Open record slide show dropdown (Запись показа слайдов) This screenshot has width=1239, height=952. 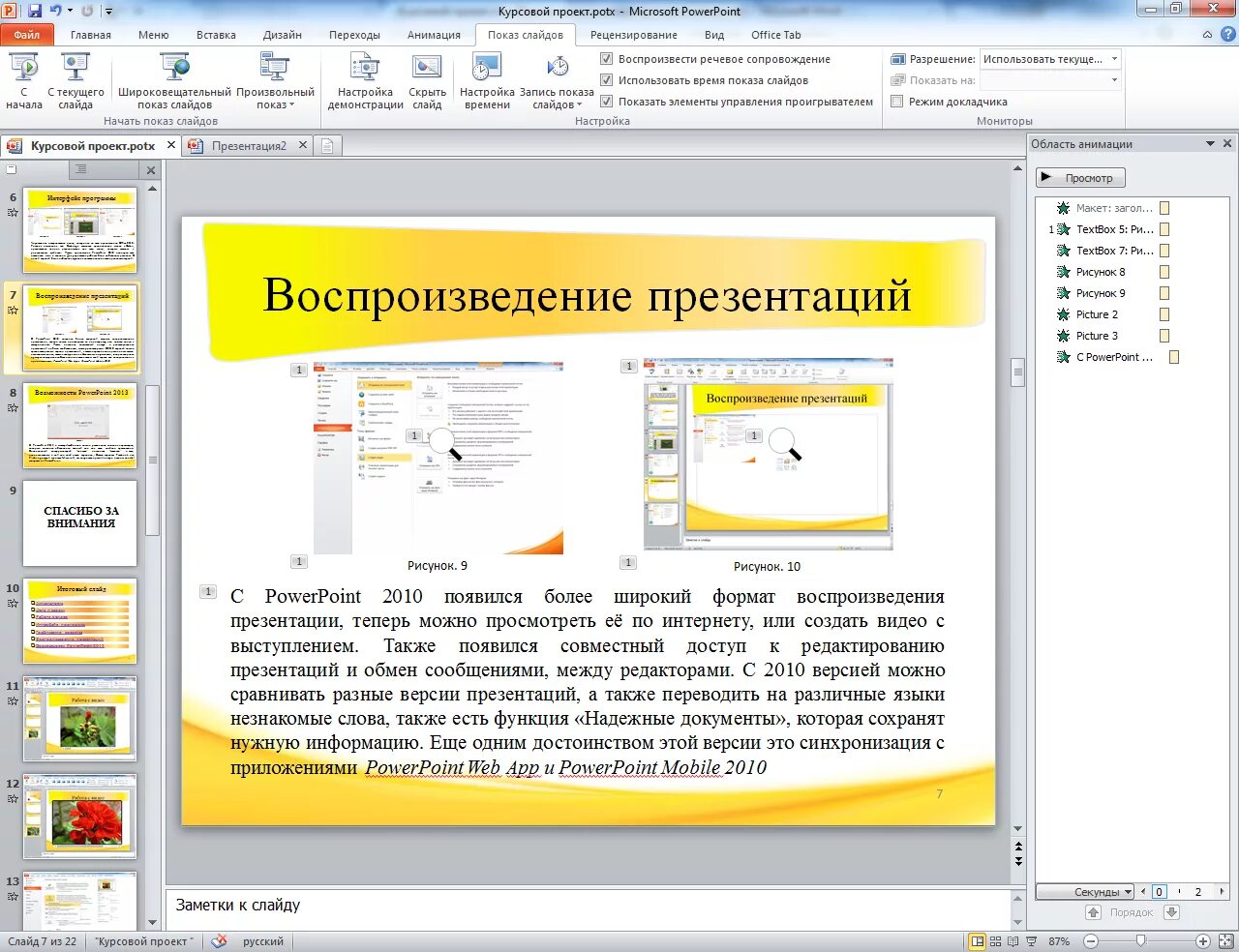tap(557, 82)
